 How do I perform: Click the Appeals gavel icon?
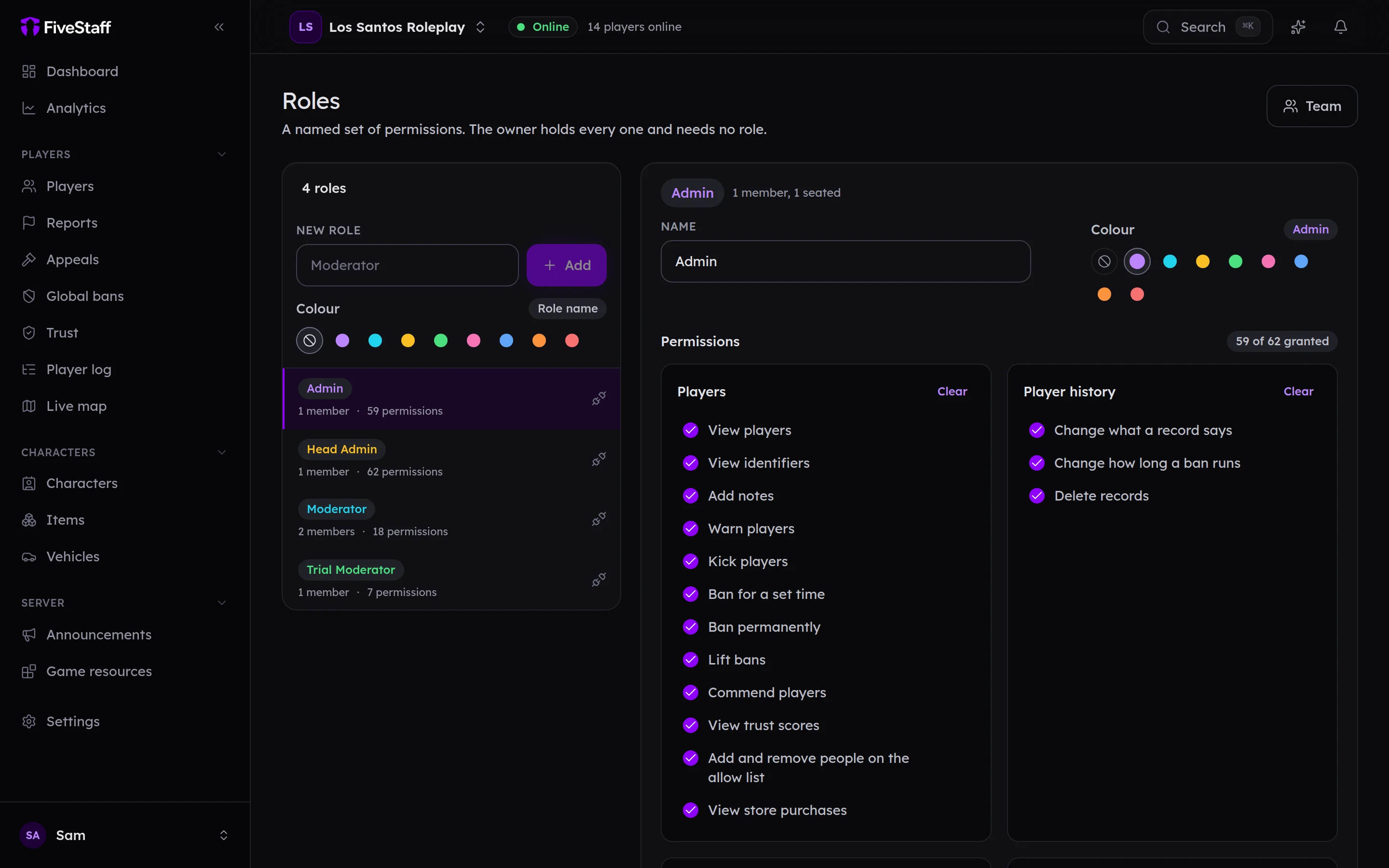[x=29, y=259]
